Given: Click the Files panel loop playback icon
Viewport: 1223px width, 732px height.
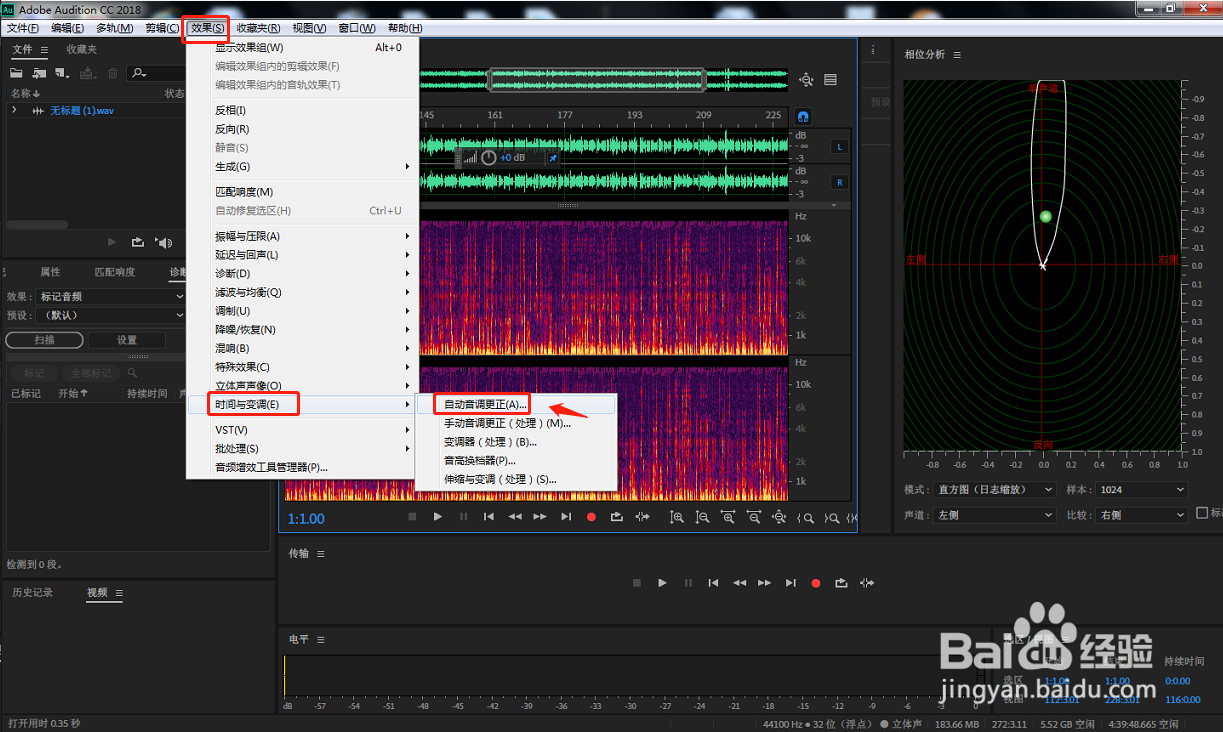Looking at the screenshot, I should coord(138,242).
